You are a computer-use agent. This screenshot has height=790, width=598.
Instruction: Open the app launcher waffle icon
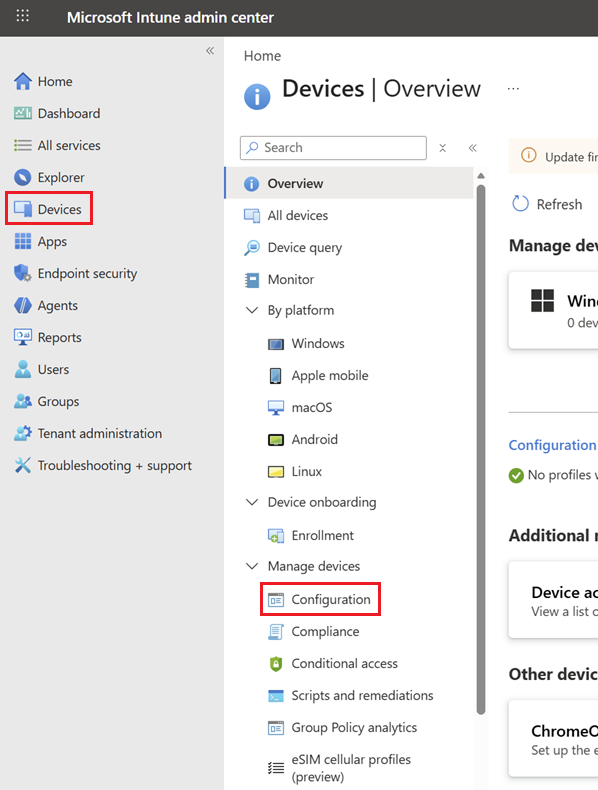point(23,16)
